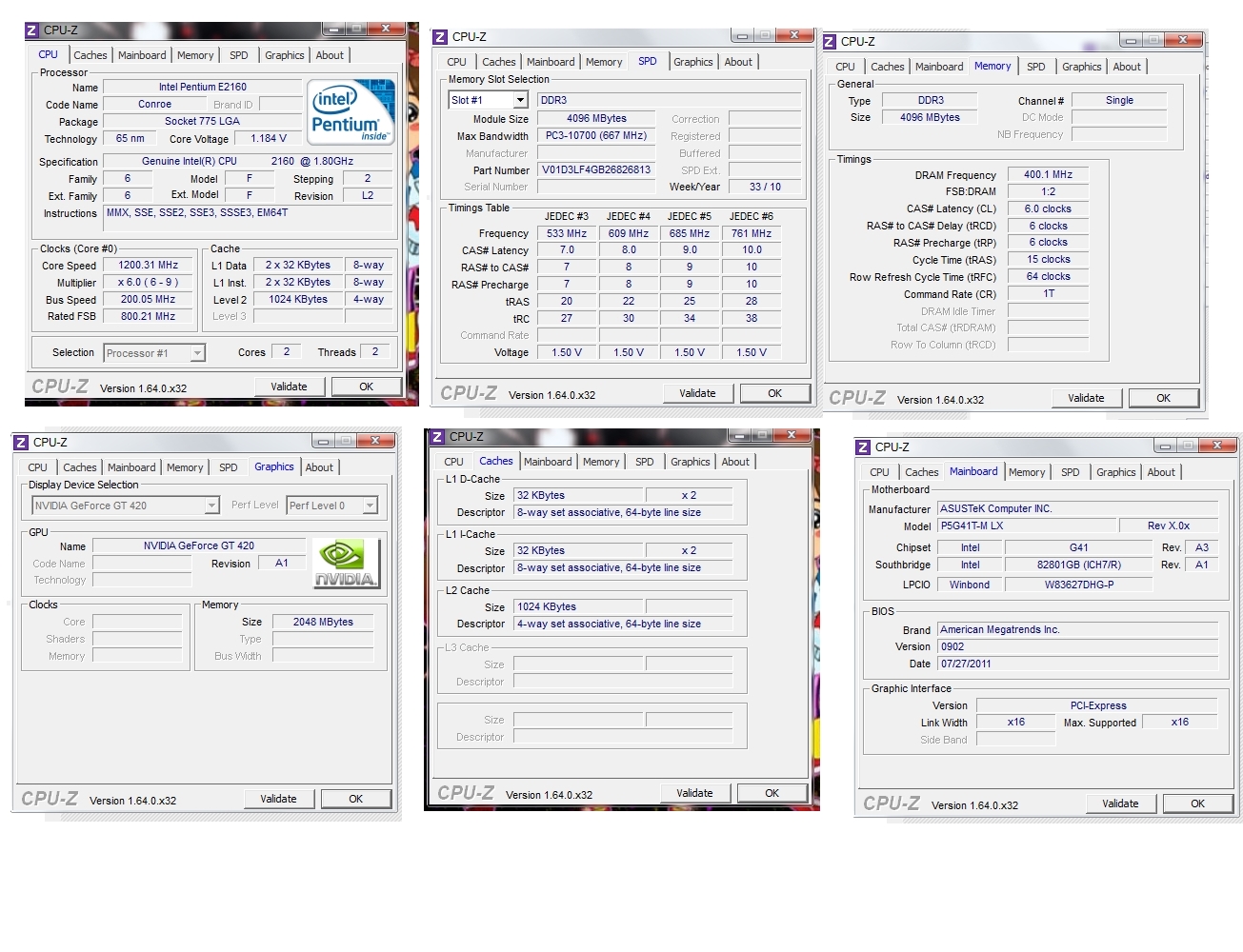Click OK in the CPU window

click(367, 387)
